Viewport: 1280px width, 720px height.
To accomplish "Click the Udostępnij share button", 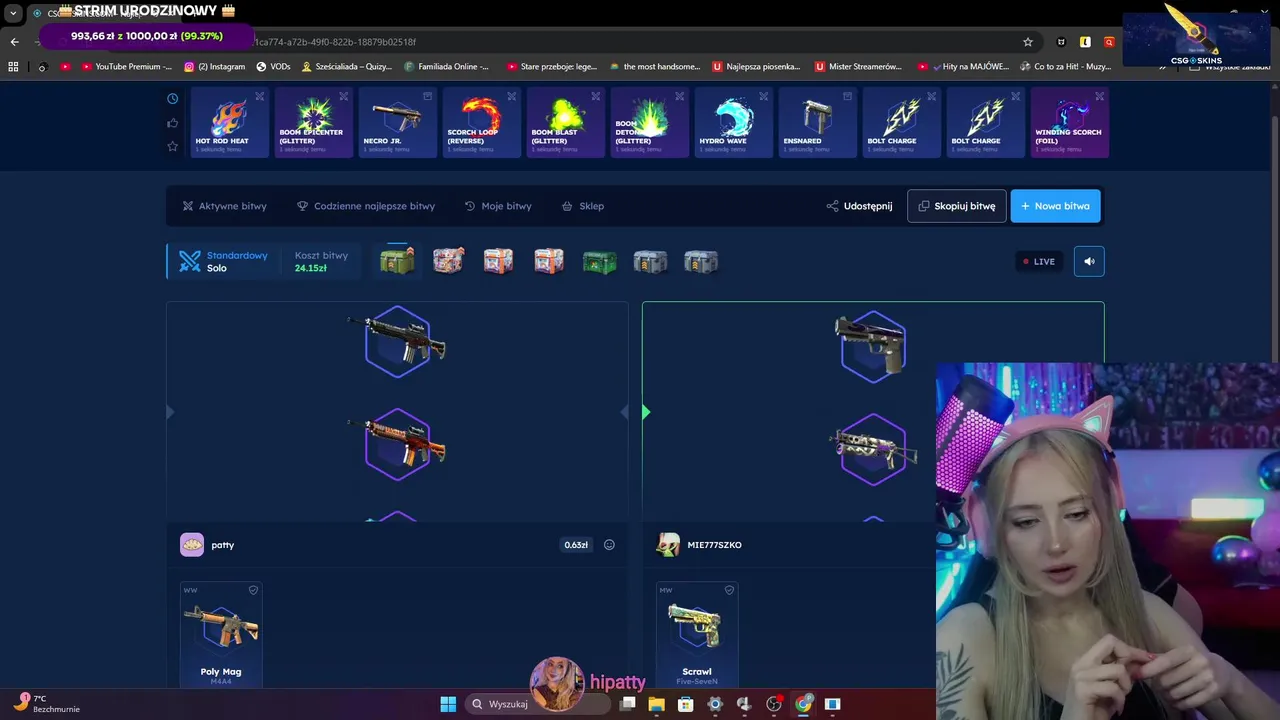I will point(859,206).
